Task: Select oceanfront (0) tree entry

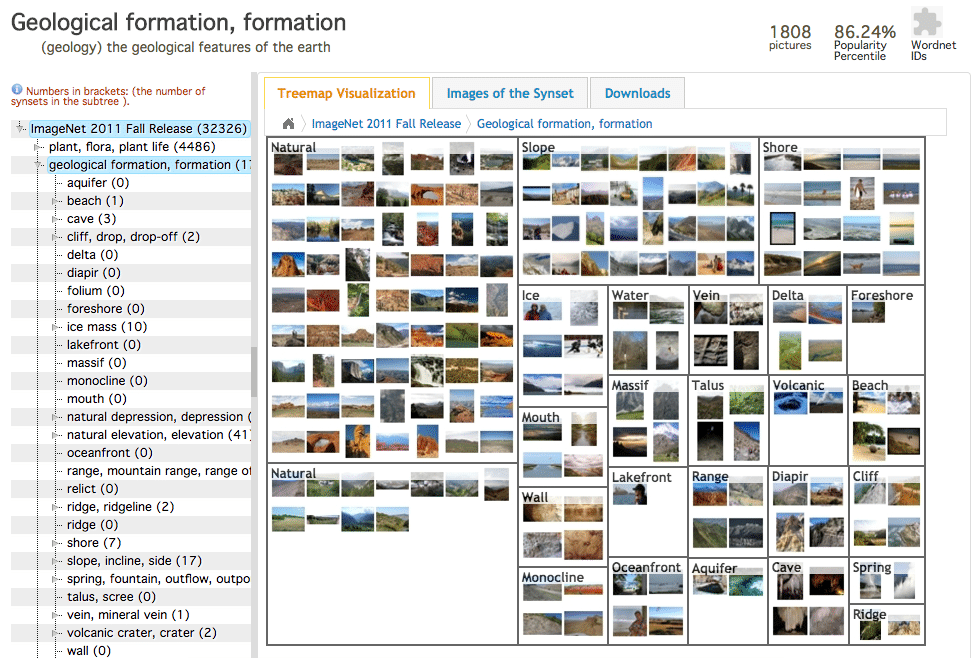Action: [x=109, y=453]
